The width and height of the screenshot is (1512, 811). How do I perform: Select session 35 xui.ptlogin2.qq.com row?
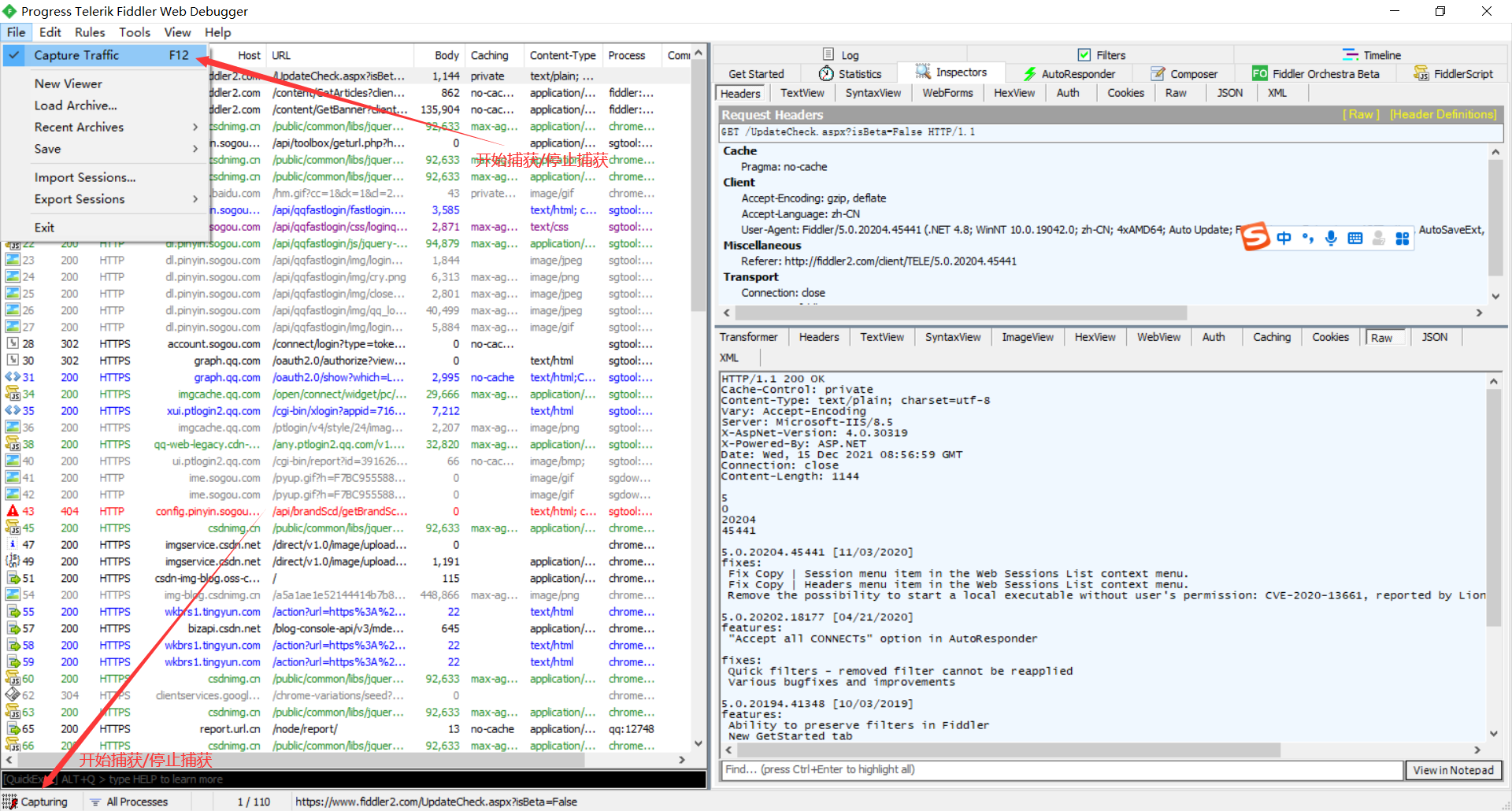point(346,410)
